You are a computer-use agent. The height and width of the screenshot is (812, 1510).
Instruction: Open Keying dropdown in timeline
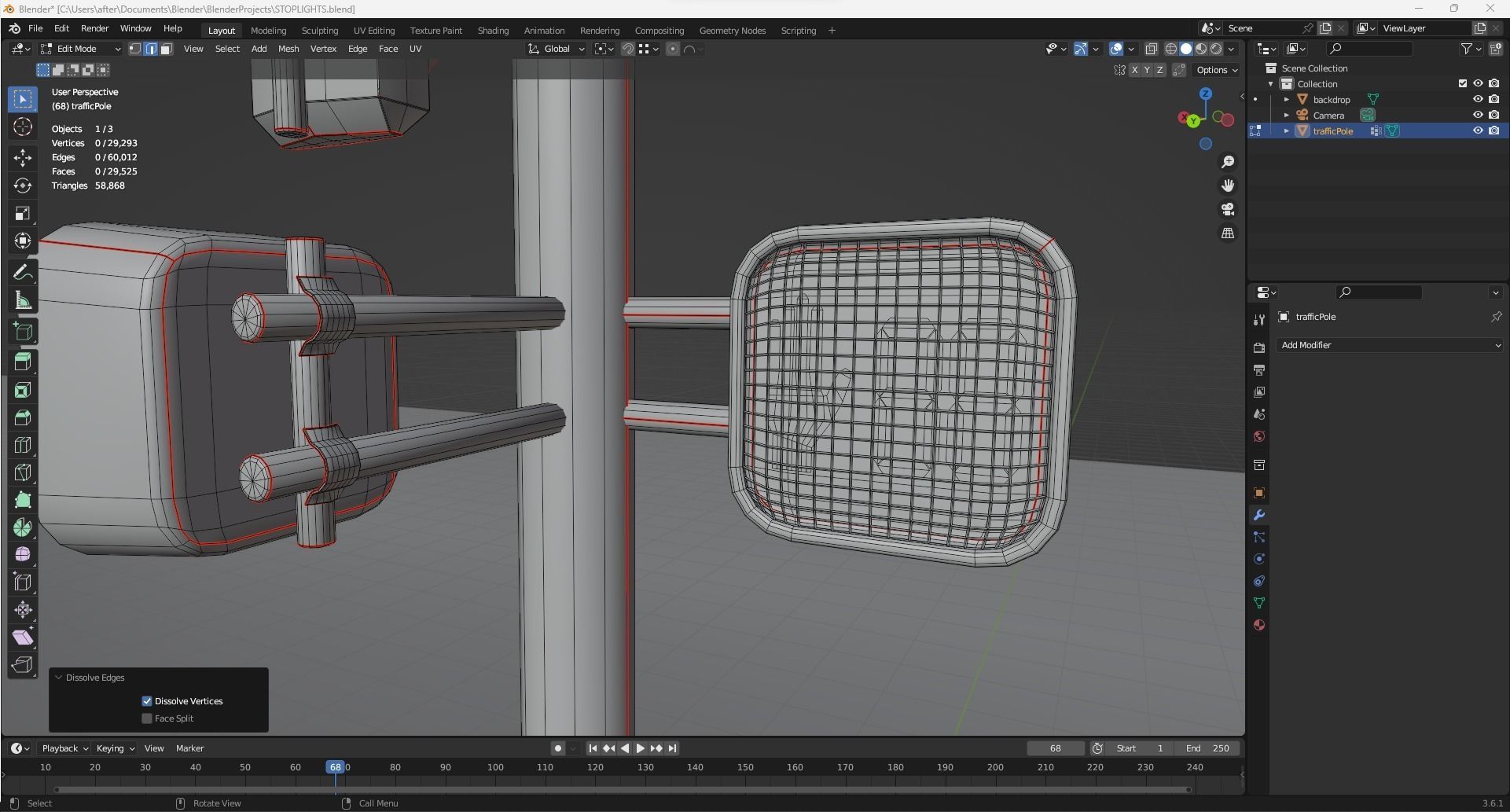pos(116,748)
